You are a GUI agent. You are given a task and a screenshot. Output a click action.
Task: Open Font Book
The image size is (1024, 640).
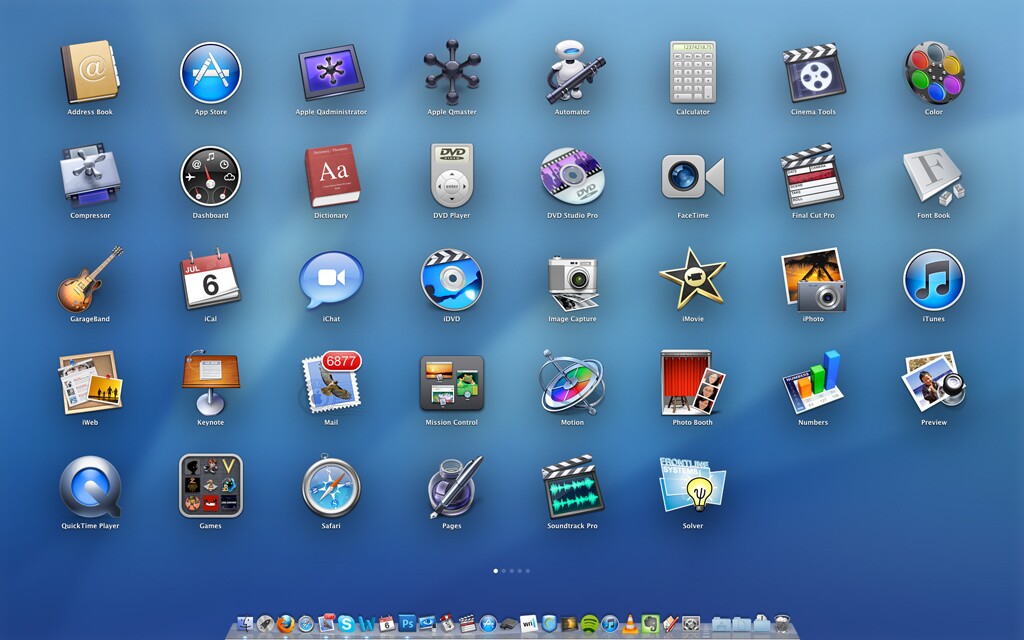(934, 176)
